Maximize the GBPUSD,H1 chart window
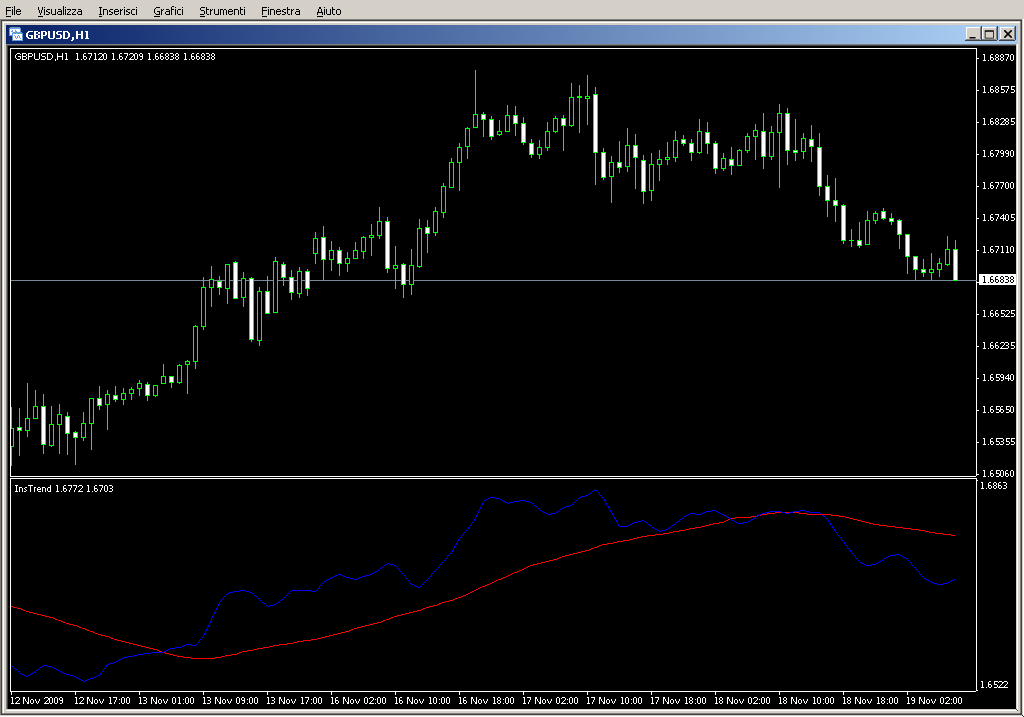Image resolution: width=1024 pixels, height=717 pixels. tap(989, 34)
